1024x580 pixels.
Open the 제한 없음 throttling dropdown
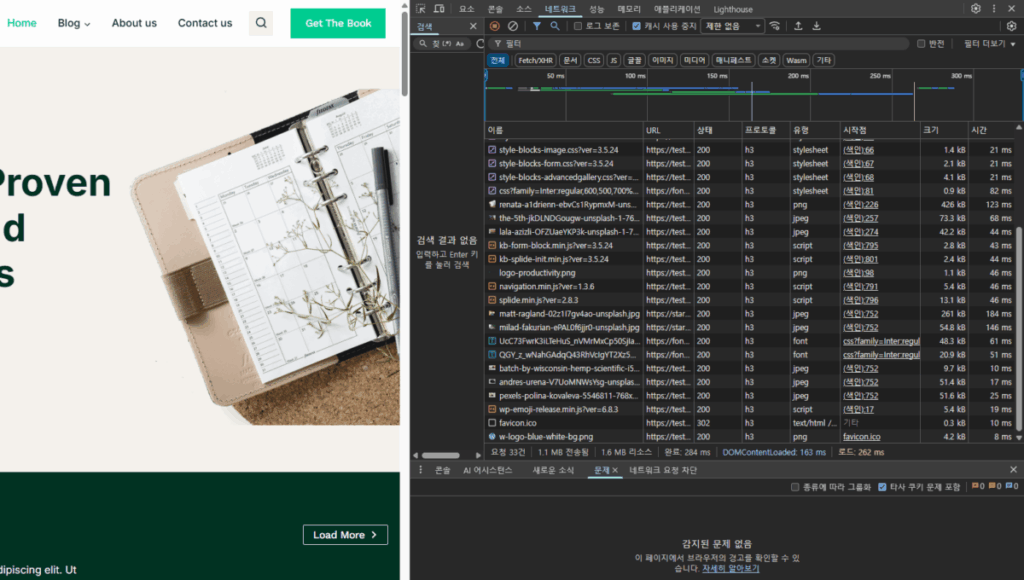coord(732,26)
